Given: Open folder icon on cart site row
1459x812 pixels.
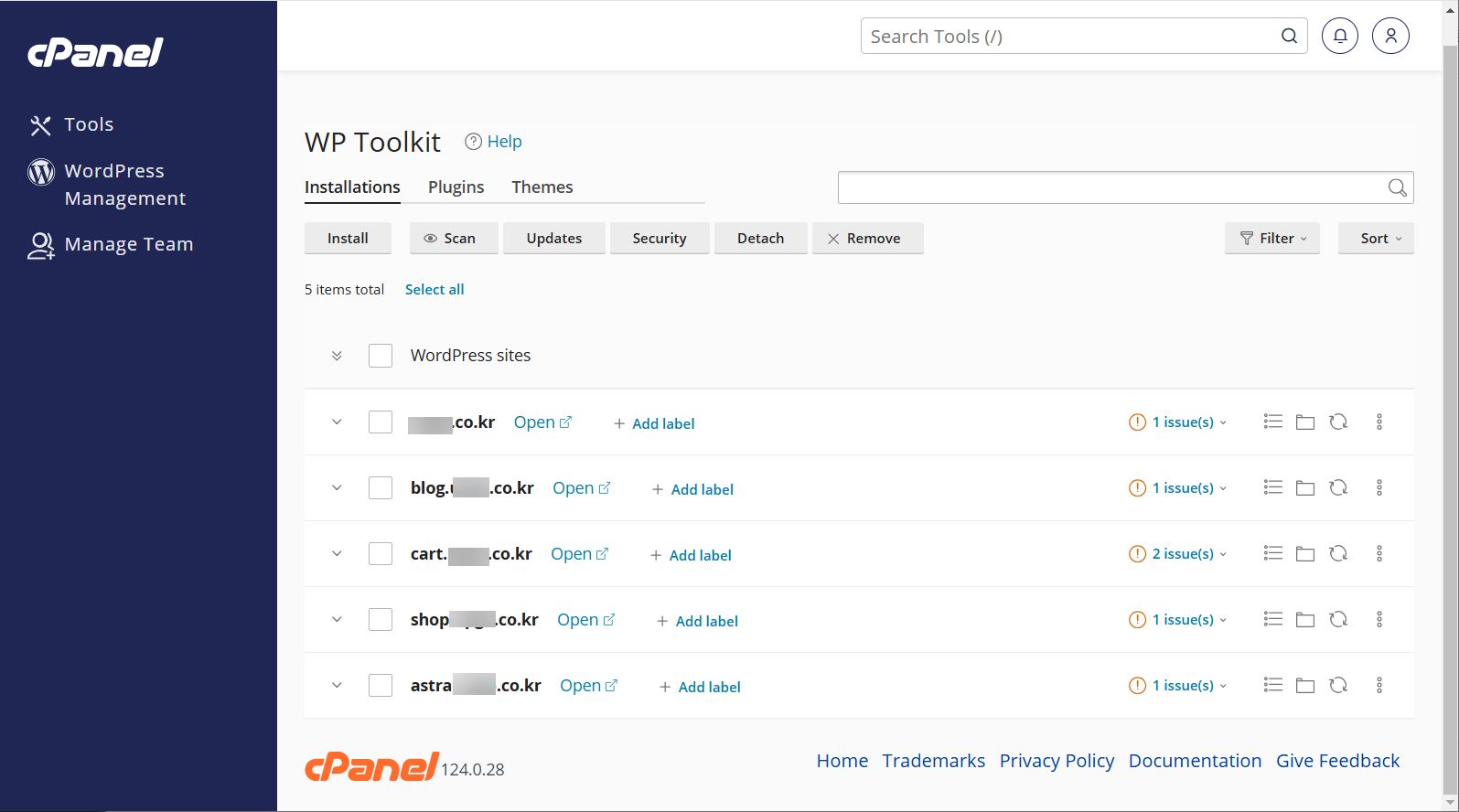Looking at the screenshot, I should [x=1305, y=553].
